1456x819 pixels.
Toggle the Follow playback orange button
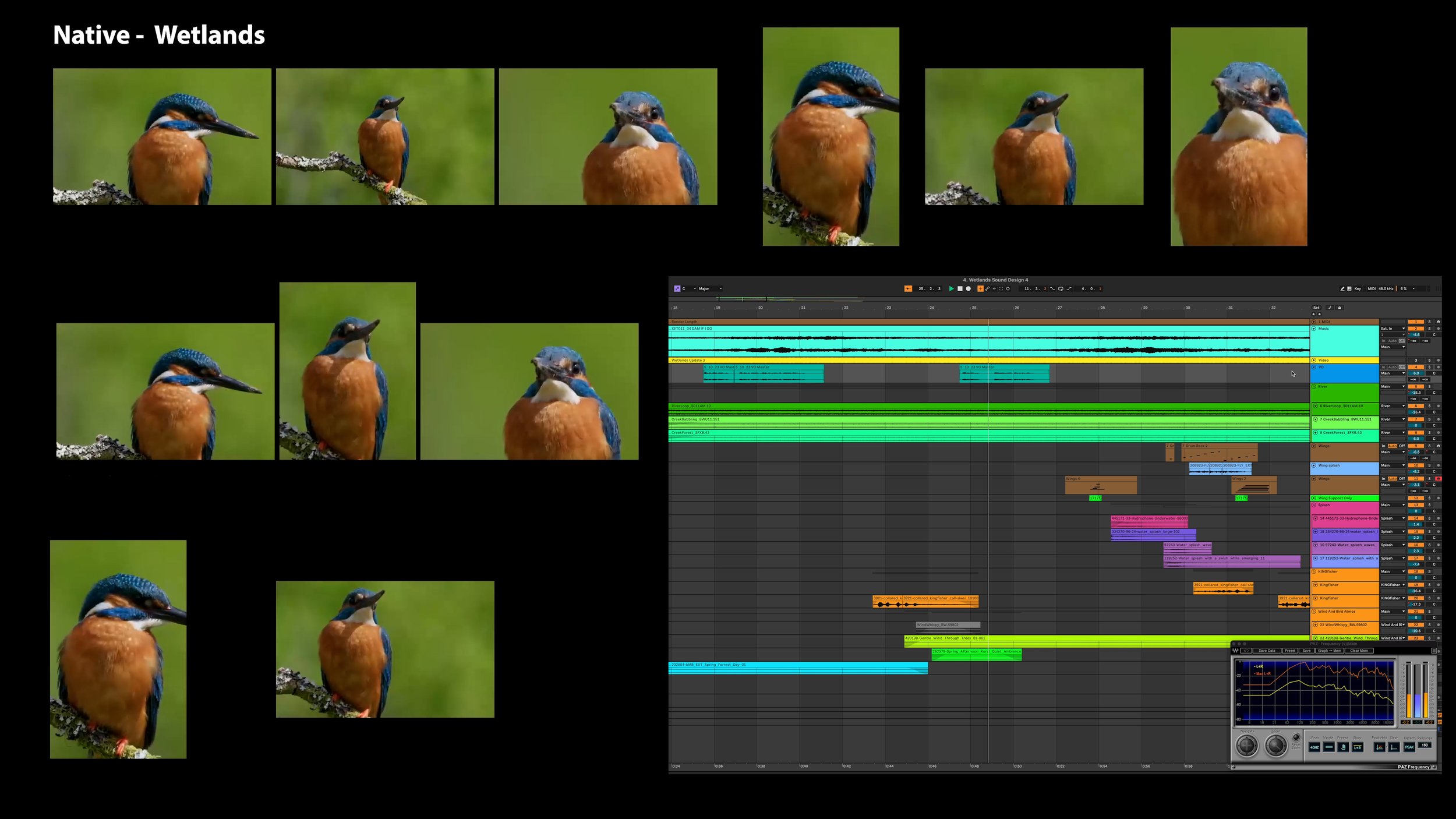tap(908, 288)
